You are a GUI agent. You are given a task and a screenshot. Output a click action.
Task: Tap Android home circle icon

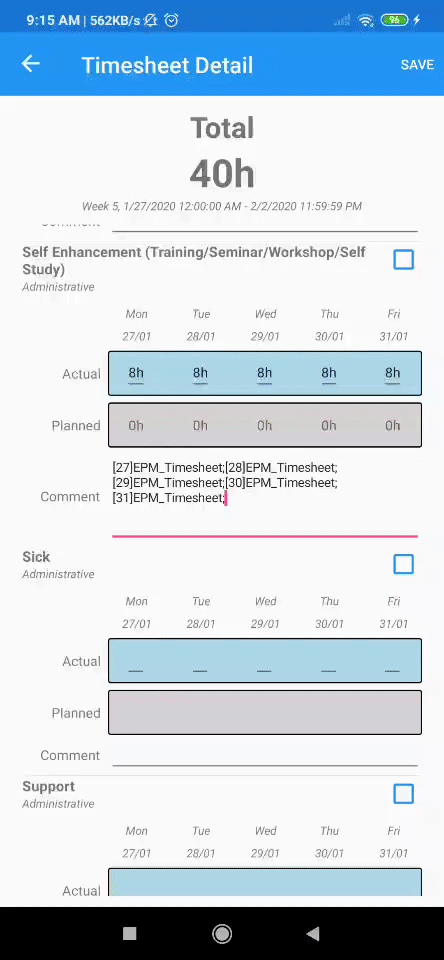coord(222,933)
